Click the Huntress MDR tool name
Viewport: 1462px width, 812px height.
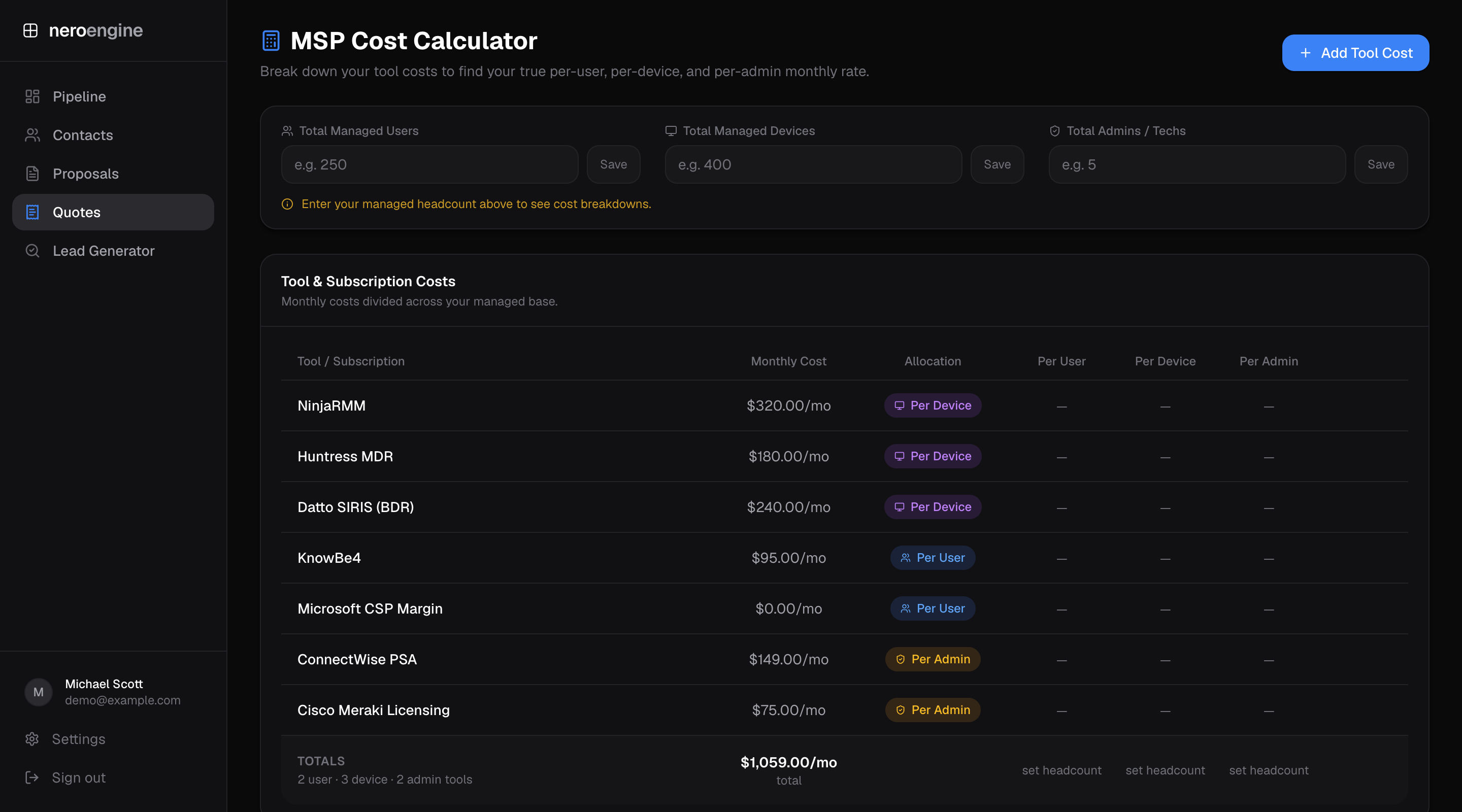[x=345, y=456]
